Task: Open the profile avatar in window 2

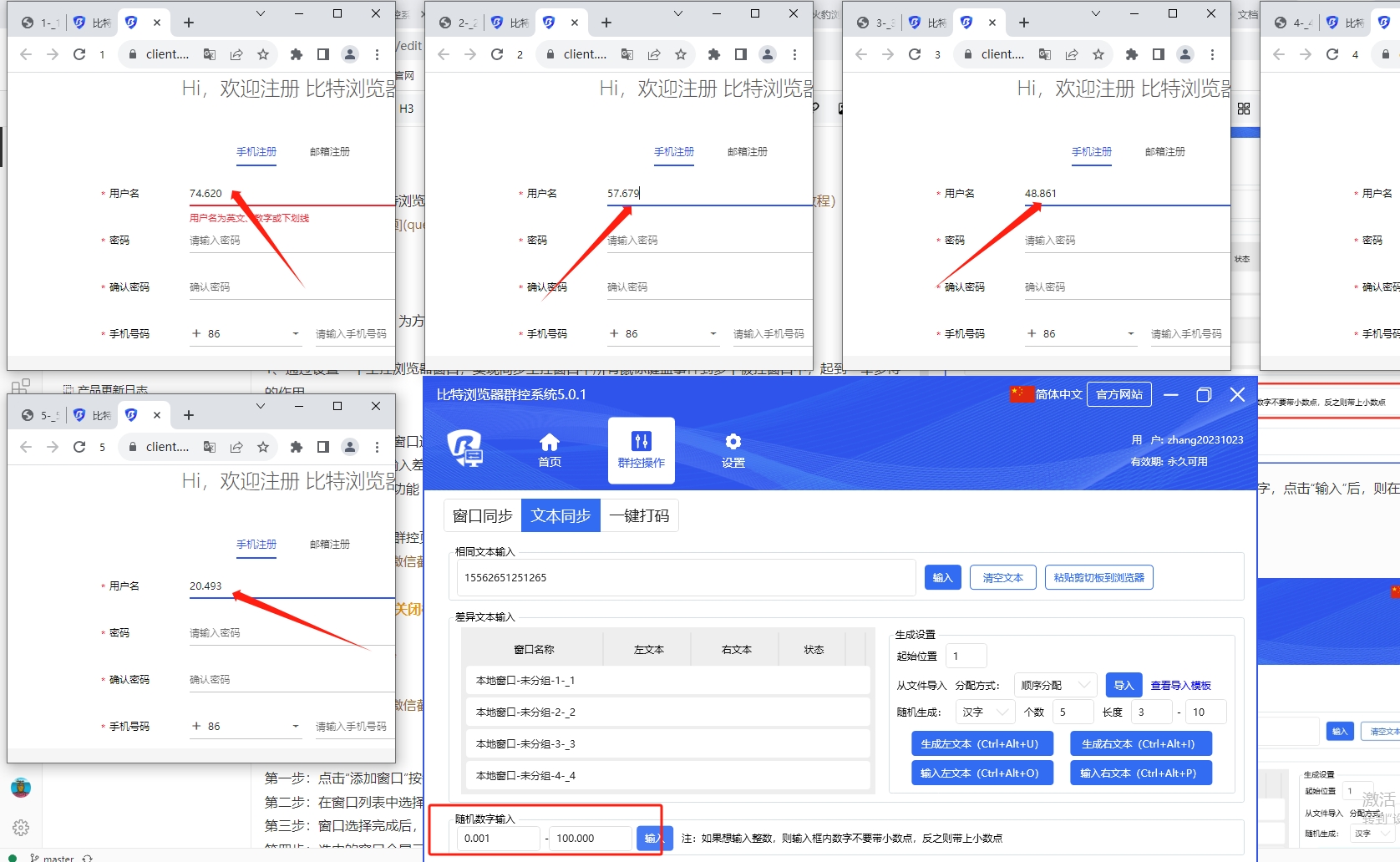Action: pyautogui.click(x=768, y=54)
